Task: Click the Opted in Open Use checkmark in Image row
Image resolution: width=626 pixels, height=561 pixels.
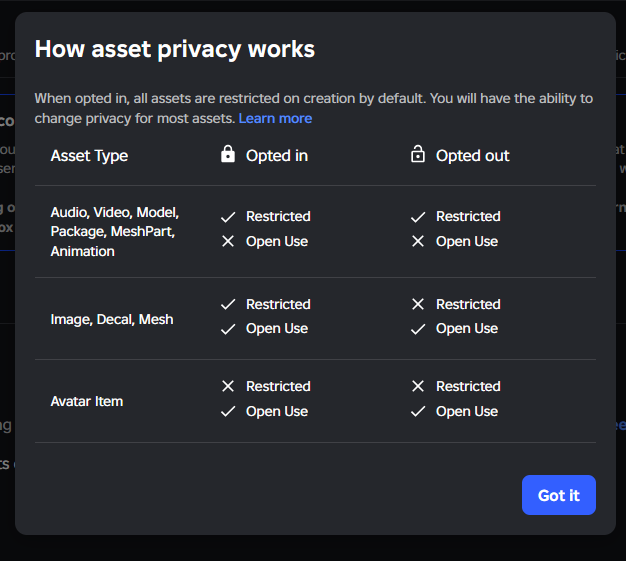Action: [228, 329]
